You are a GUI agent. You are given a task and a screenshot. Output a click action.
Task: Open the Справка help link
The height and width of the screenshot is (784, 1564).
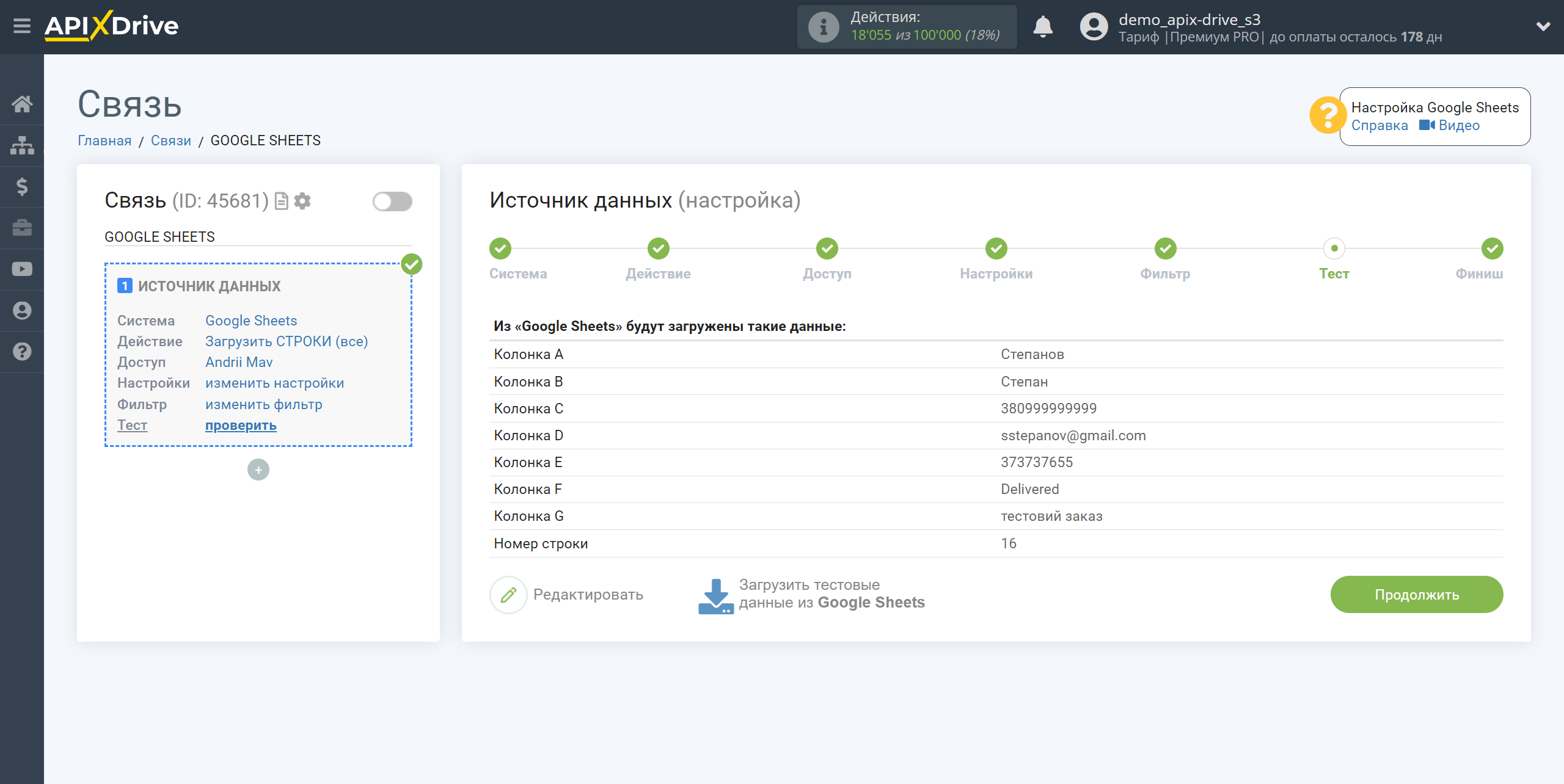pyautogui.click(x=1378, y=125)
